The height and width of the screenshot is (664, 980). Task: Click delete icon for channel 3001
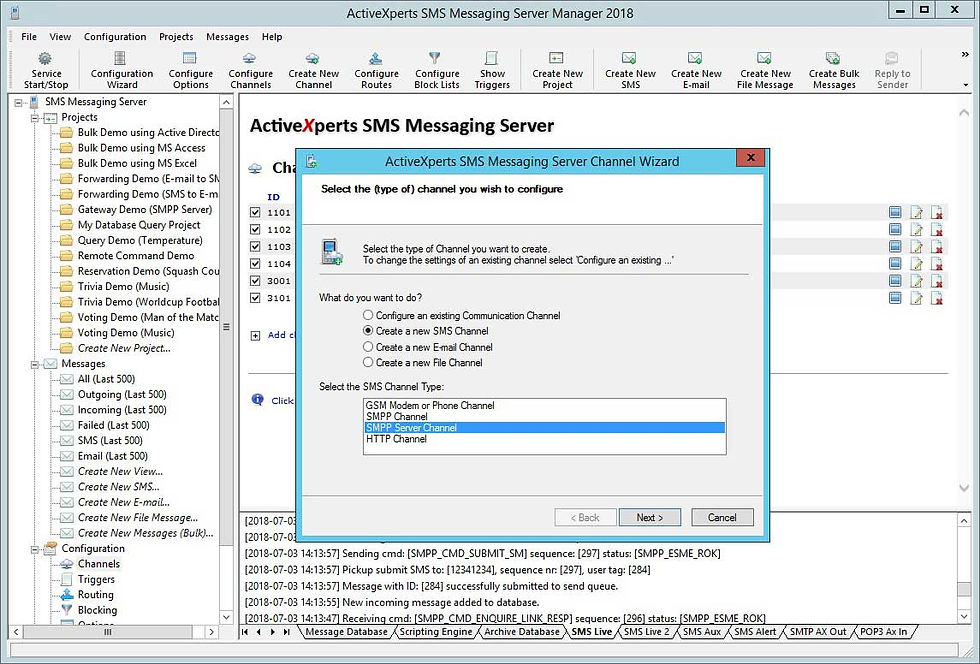[x=936, y=281]
